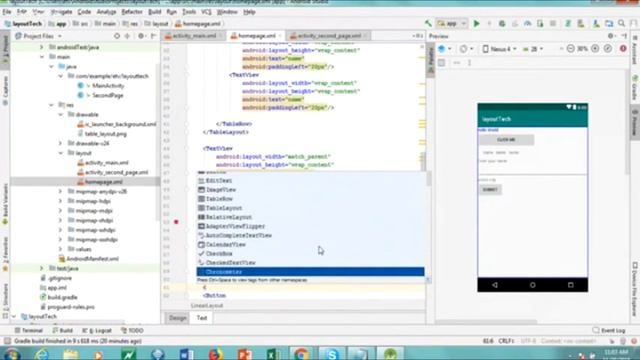Open Project panel gear settings
640x360 pixels.
point(141,36)
